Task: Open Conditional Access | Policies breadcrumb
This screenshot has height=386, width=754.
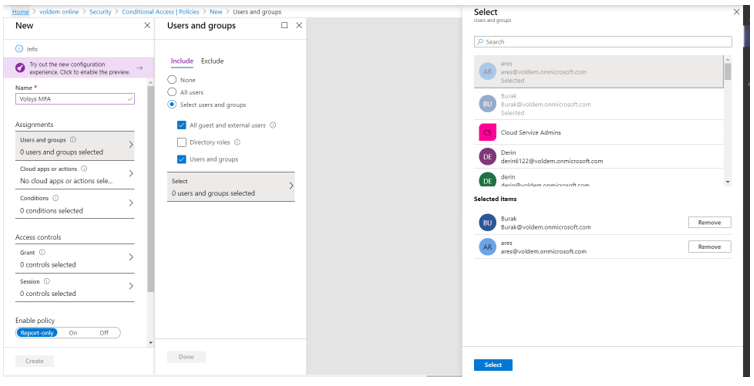Action: point(161,12)
